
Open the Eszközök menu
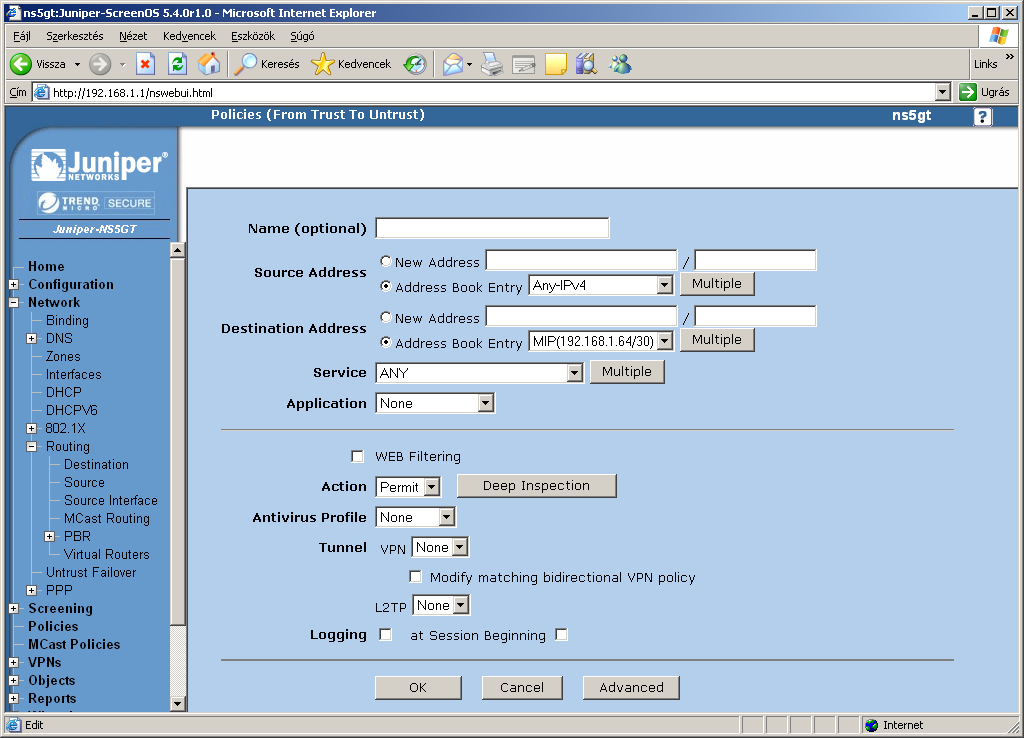(x=253, y=36)
